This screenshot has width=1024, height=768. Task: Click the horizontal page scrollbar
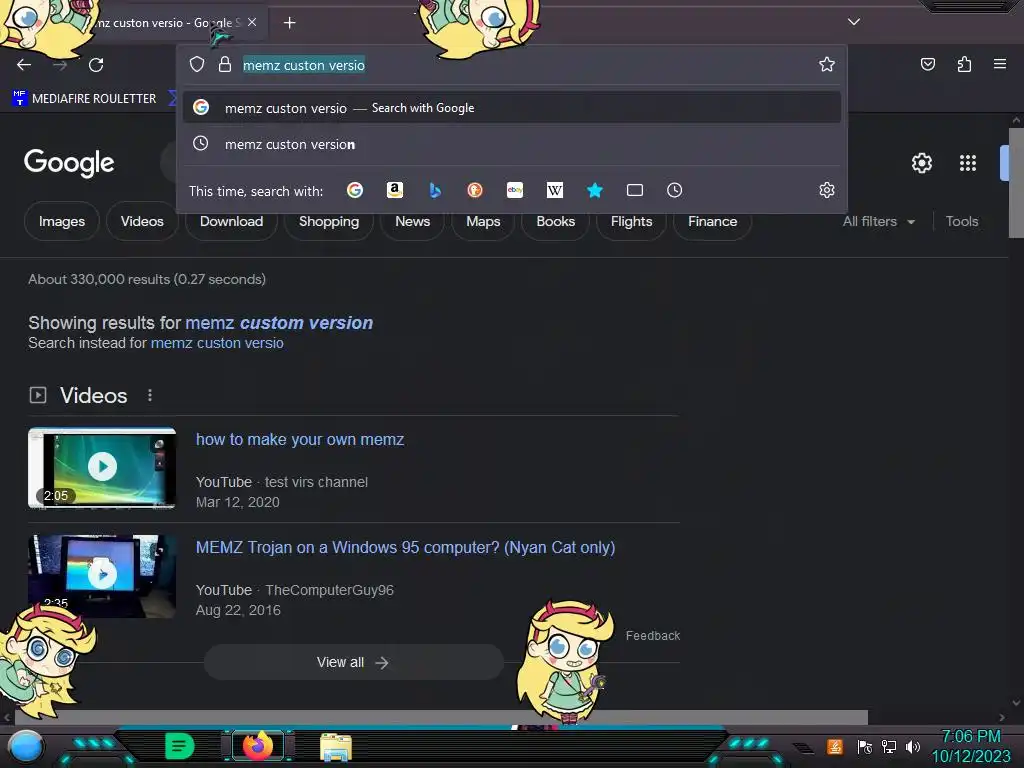pyautogui.click(x=441, y=718)
